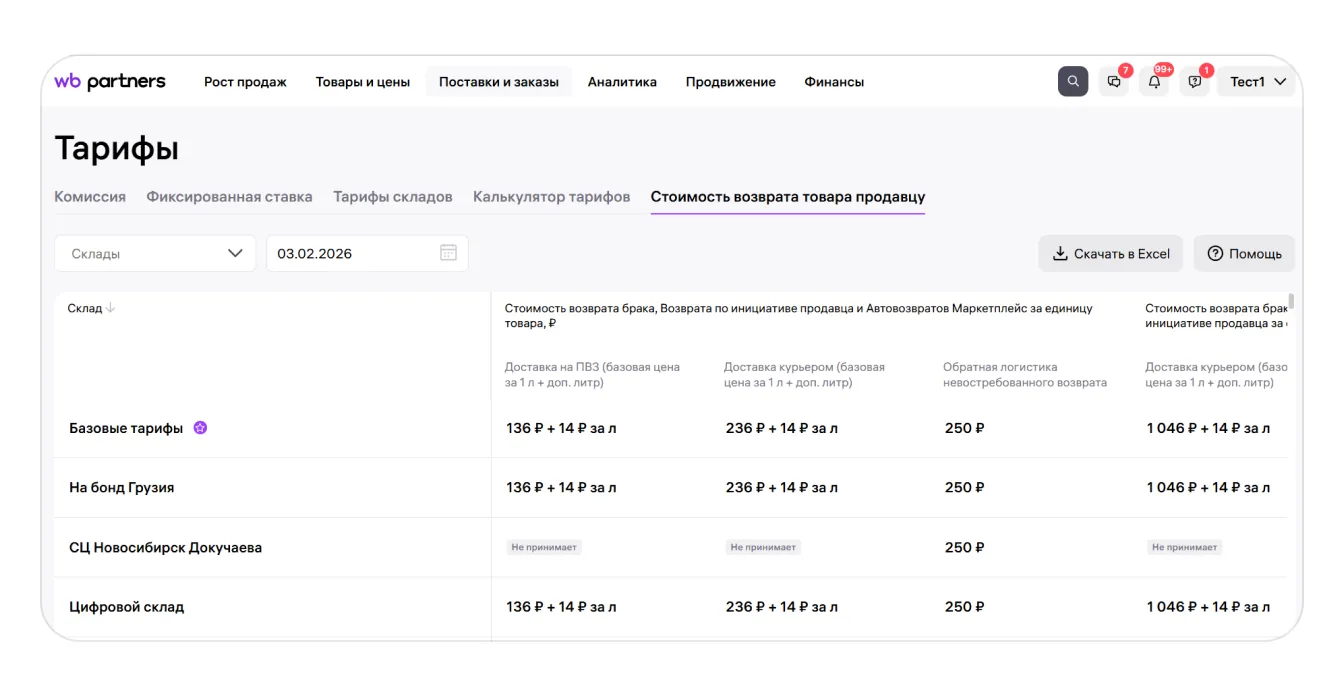Screen dimensions: 1344x696
Task: Open chat messages icon with 7 badge
Action: point(1114,82)
